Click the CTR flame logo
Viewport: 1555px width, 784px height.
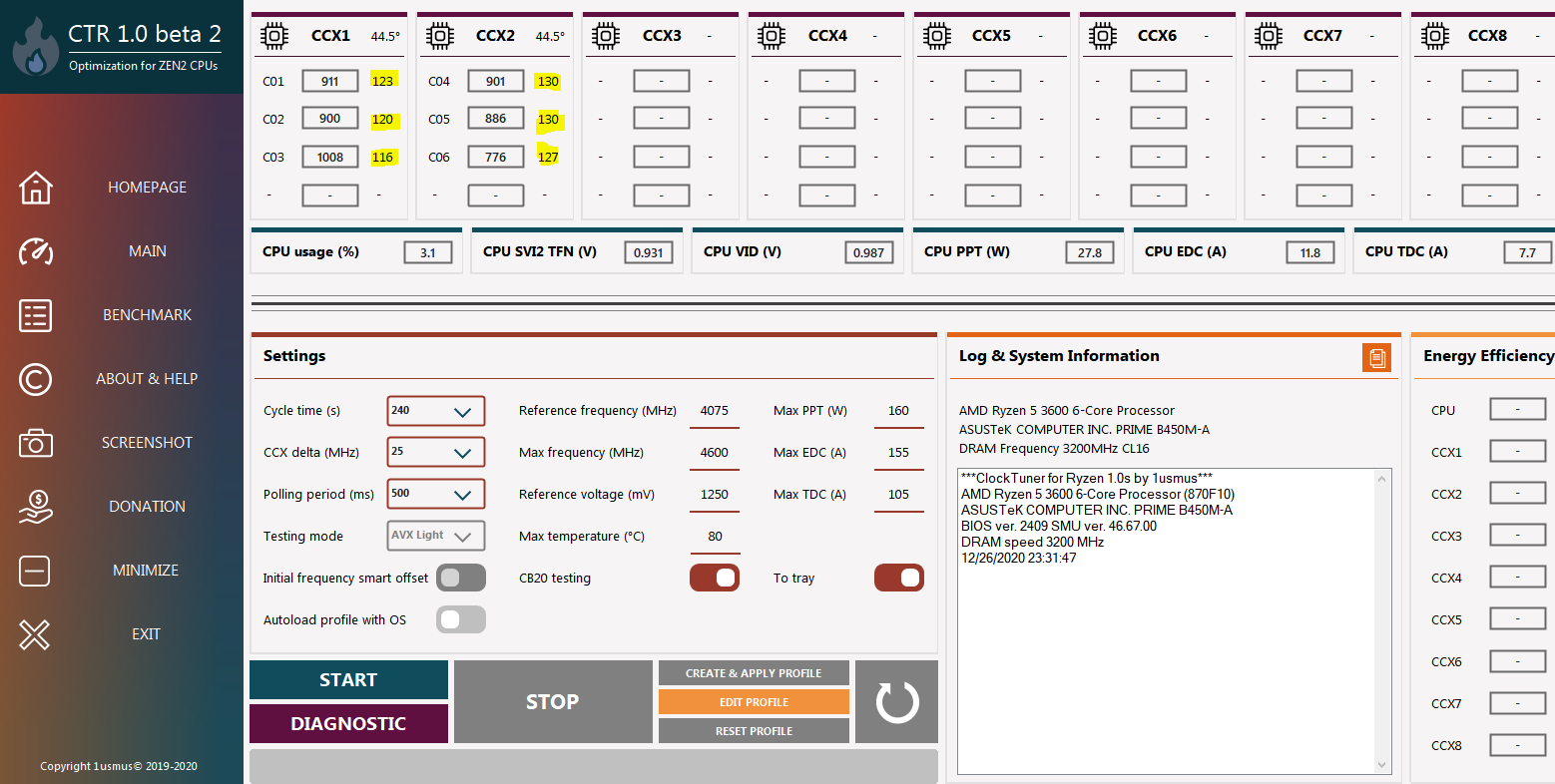tap(36, 46)
